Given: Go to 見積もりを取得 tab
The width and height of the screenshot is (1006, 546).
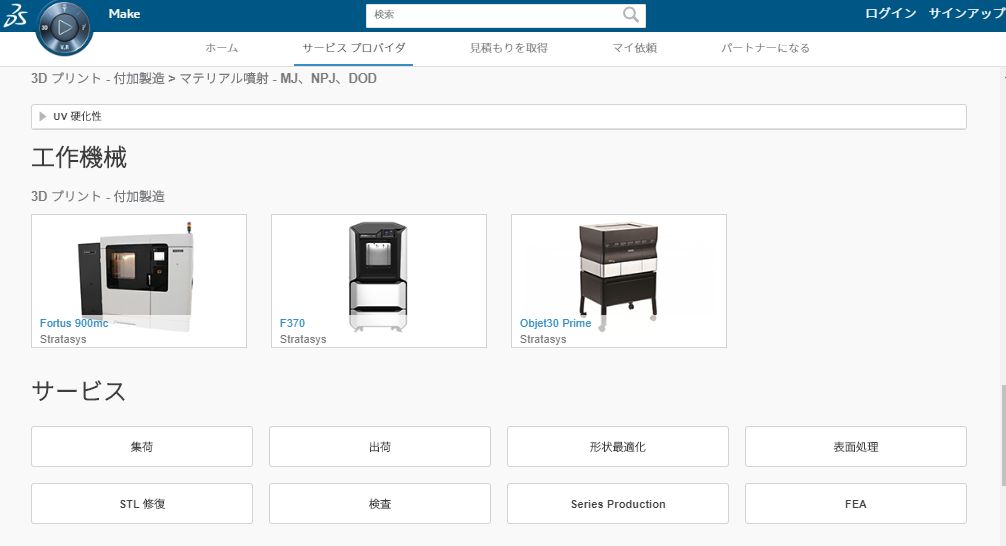Looking at the screenshot, I should click(x=509, y=48).
